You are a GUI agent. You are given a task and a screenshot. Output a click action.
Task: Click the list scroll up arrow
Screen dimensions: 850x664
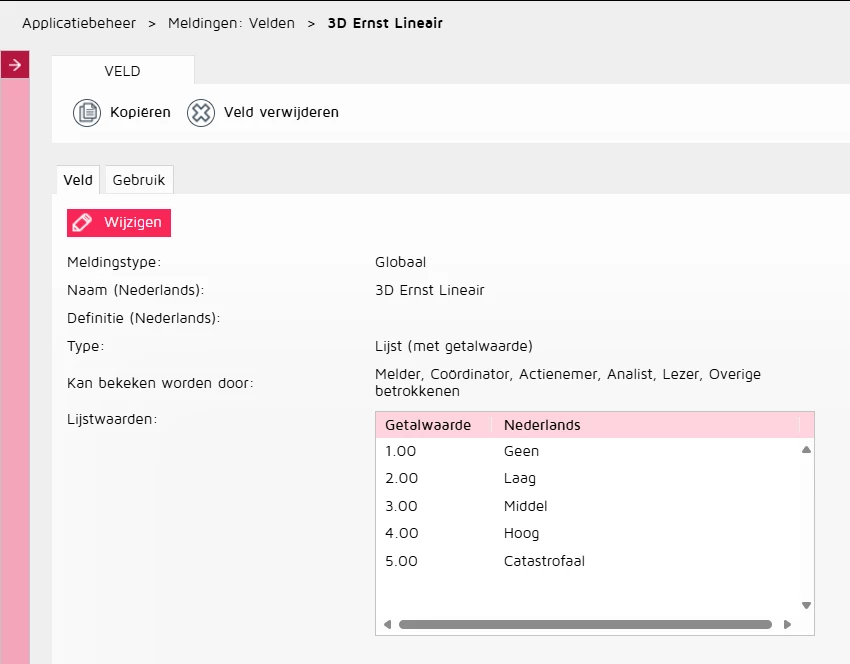[806, 449]
